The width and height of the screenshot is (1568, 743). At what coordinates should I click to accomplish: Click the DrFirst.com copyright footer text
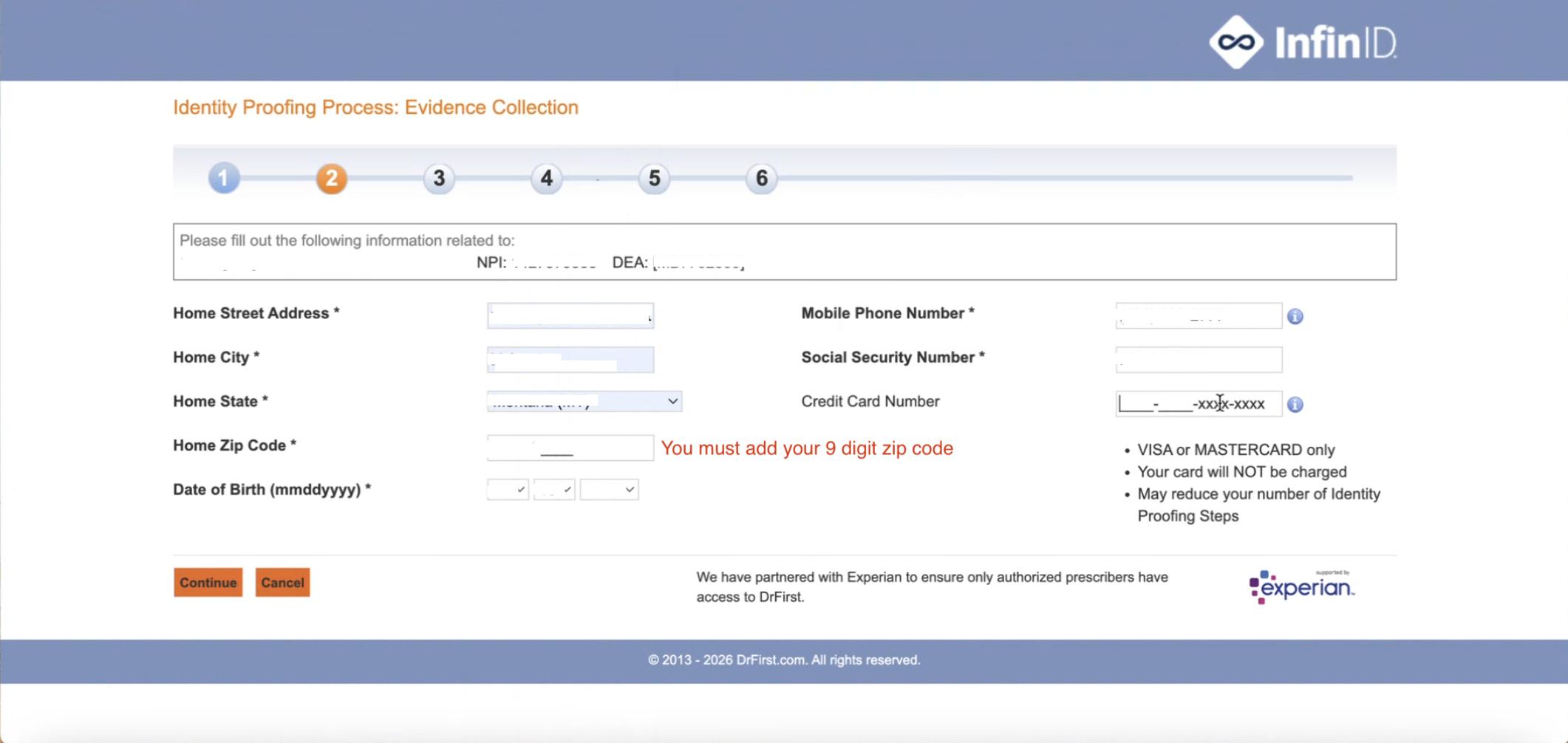click(784, 660)
